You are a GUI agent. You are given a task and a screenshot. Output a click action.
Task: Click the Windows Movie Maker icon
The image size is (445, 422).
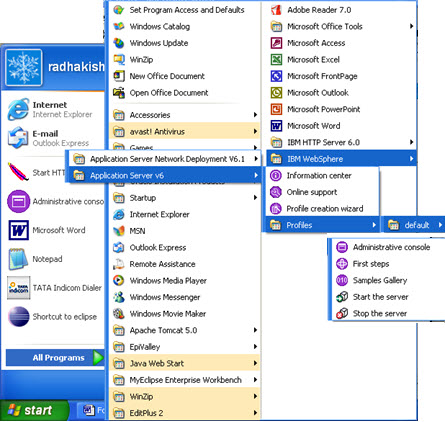119,314
